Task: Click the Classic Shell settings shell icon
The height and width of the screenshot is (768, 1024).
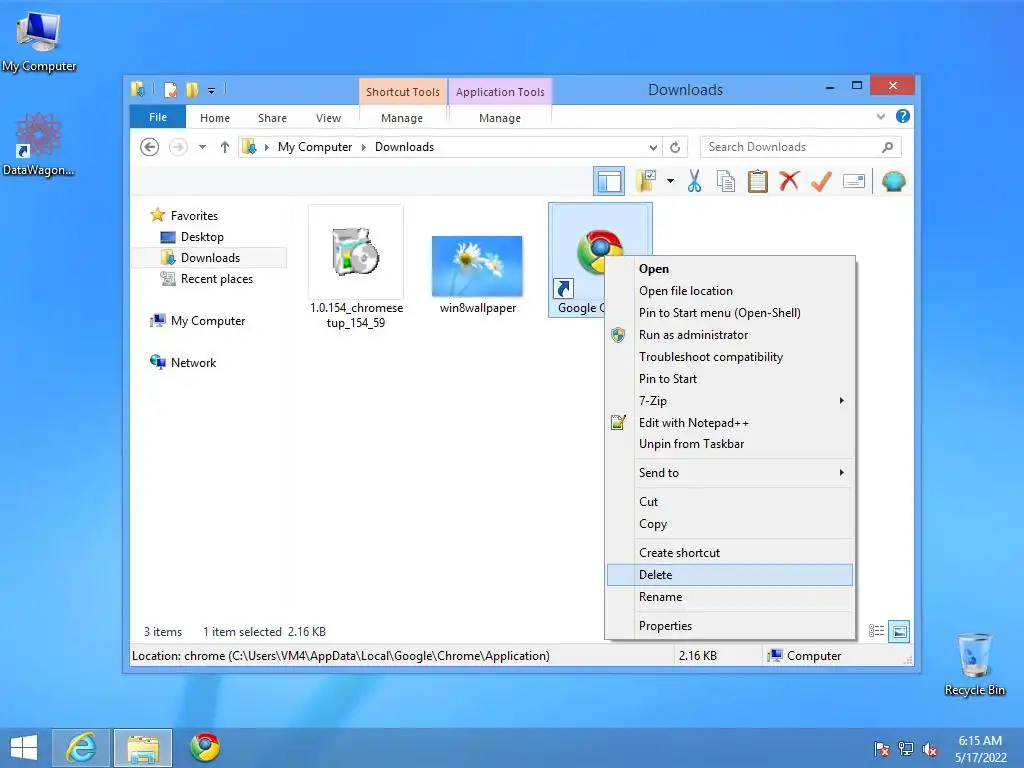Action: pyautogui.click(x=893, y=181)
